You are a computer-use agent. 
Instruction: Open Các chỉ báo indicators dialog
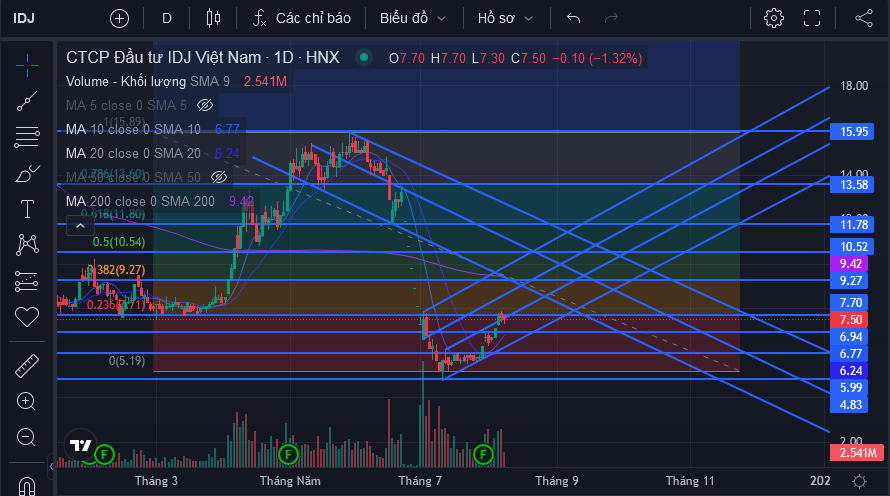(302, 19)
